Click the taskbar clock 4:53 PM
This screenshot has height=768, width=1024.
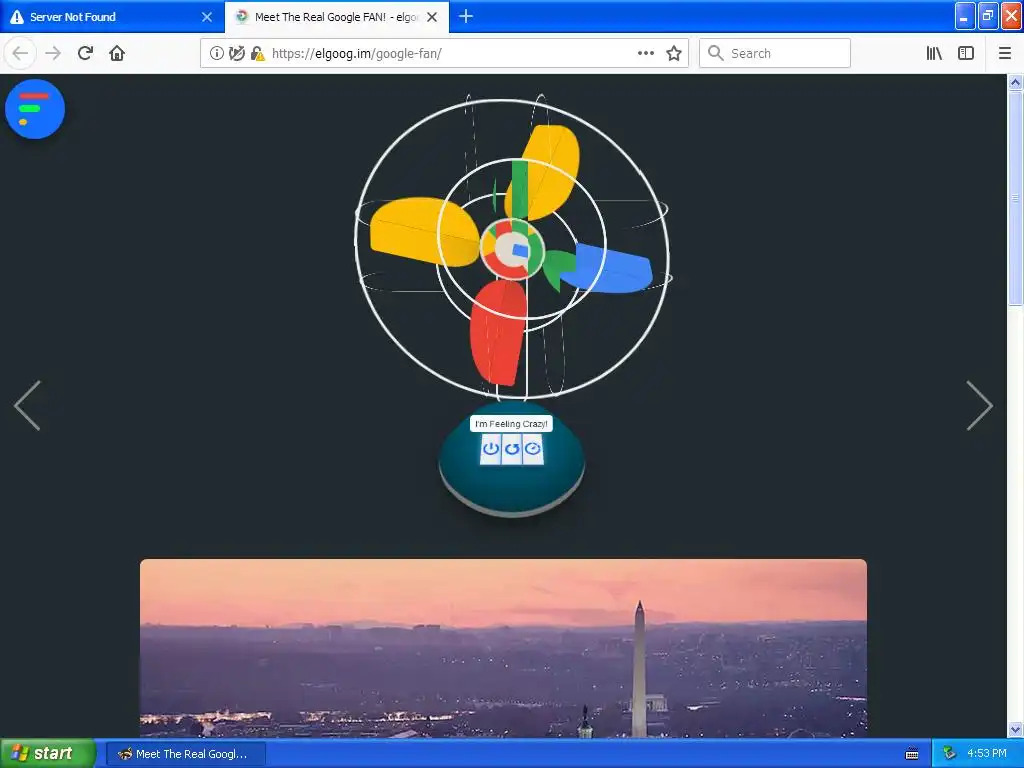click(x=987, y=754)
